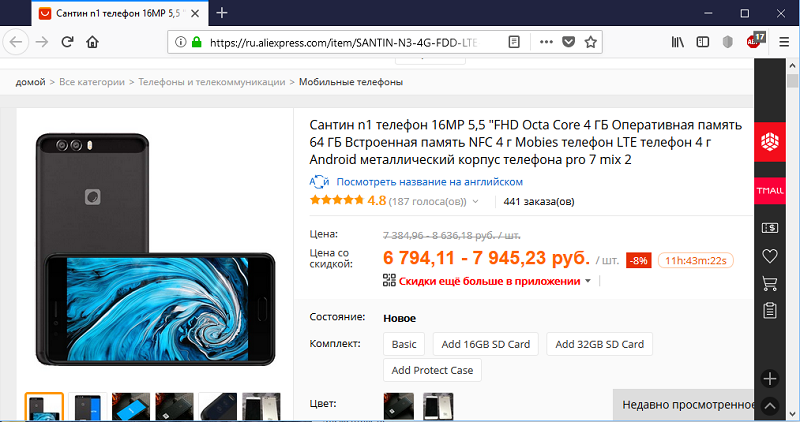This screenshot has height=422, width=800.
Task: Bookmark this page with the star
Action: (x=590, y=42)
